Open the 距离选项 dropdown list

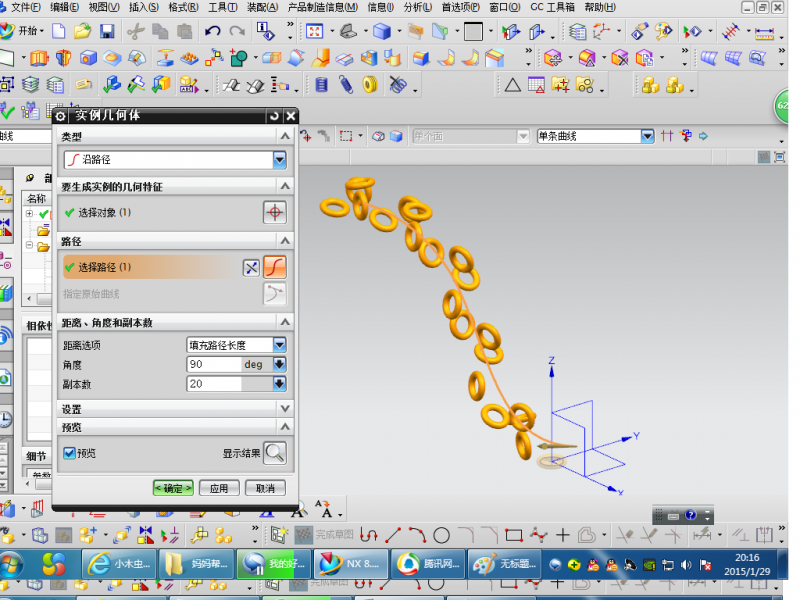279,345
